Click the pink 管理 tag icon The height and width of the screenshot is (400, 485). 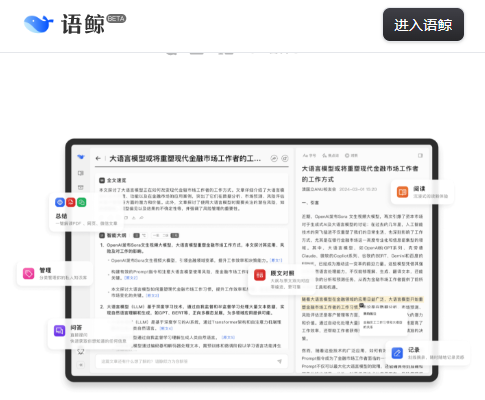pos(28,273)
